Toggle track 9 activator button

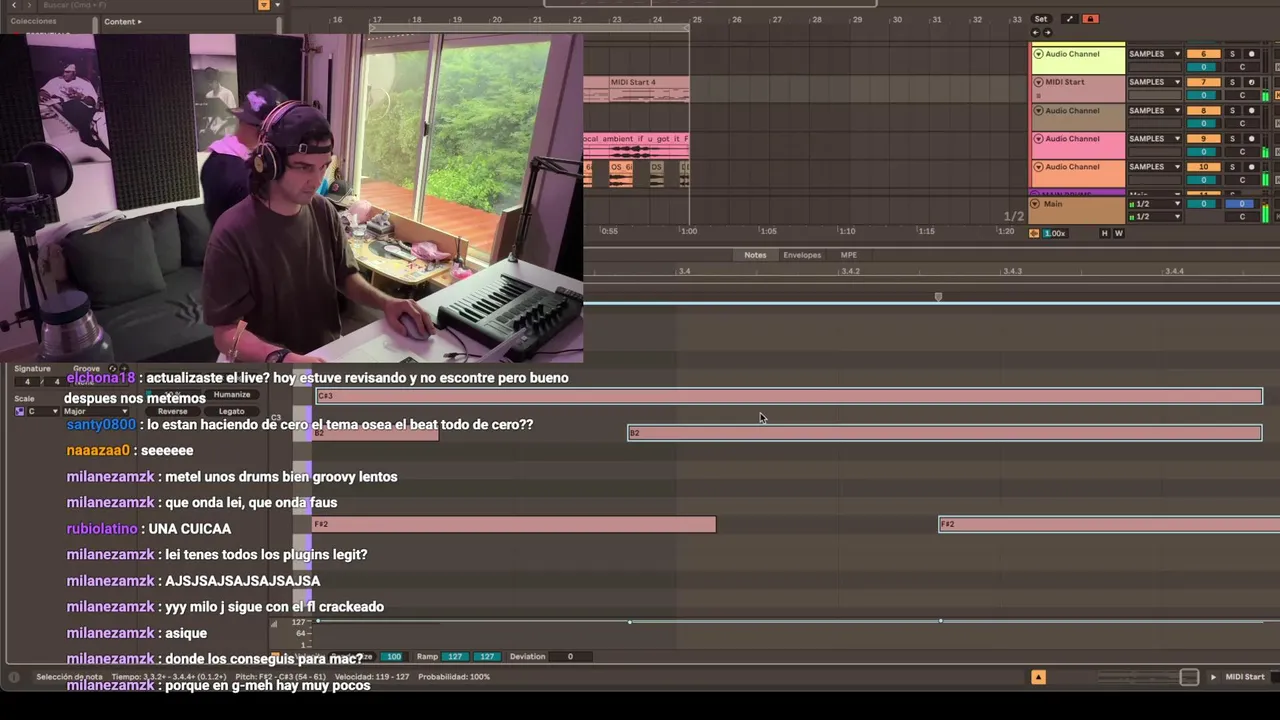coord(1203,139)
